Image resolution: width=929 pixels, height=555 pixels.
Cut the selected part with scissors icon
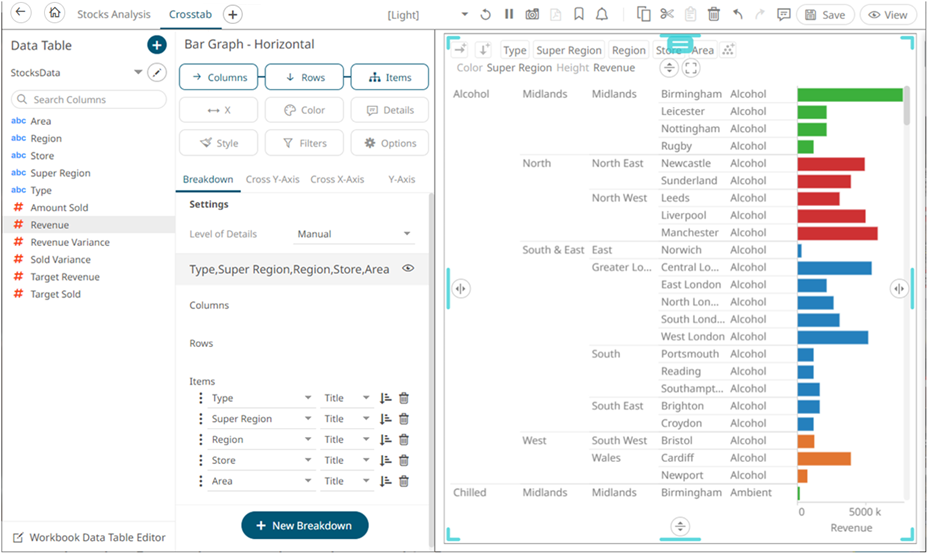point(667,14)
